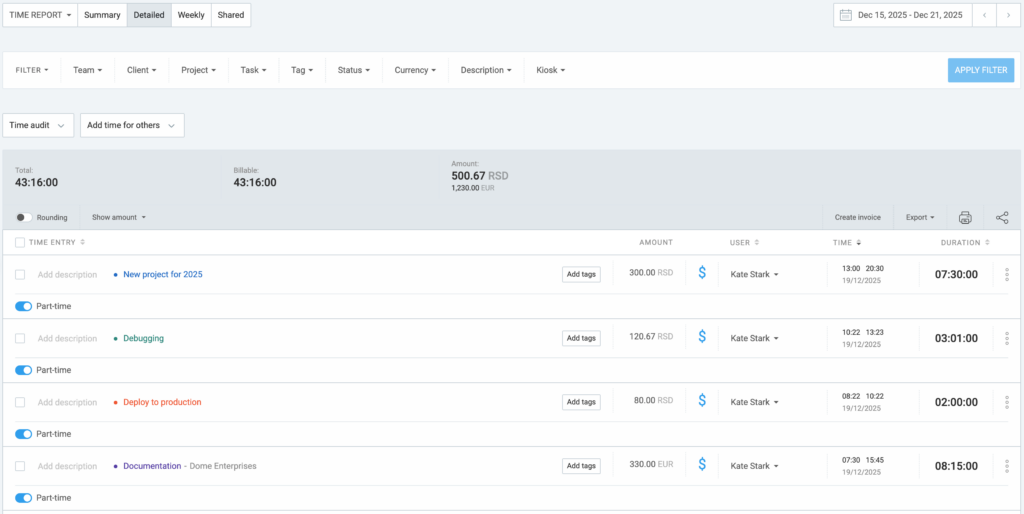The image size is (1024, 514).
Task: Click Add description field for Documentation entry
Action: (67, 466)
